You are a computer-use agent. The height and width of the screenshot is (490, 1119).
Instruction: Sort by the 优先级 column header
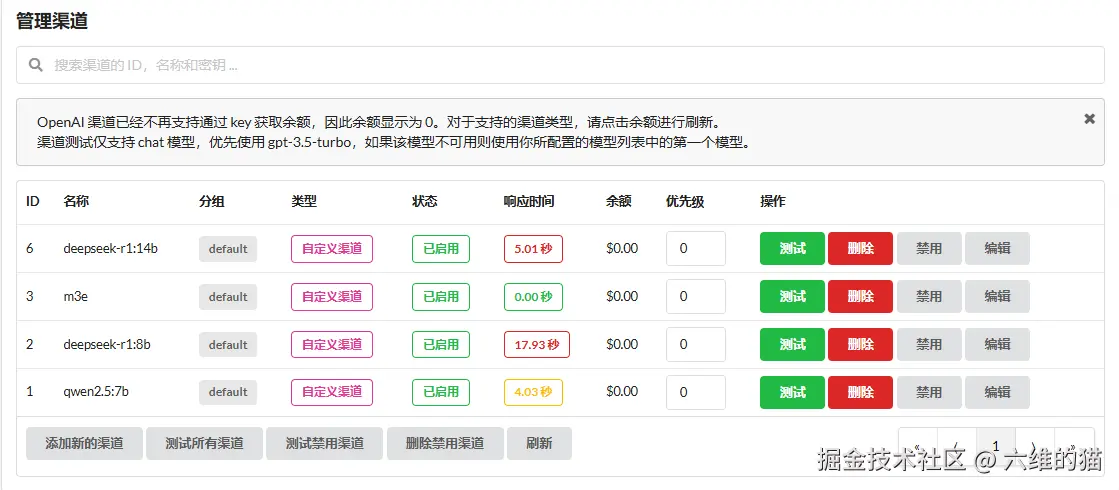685,201
